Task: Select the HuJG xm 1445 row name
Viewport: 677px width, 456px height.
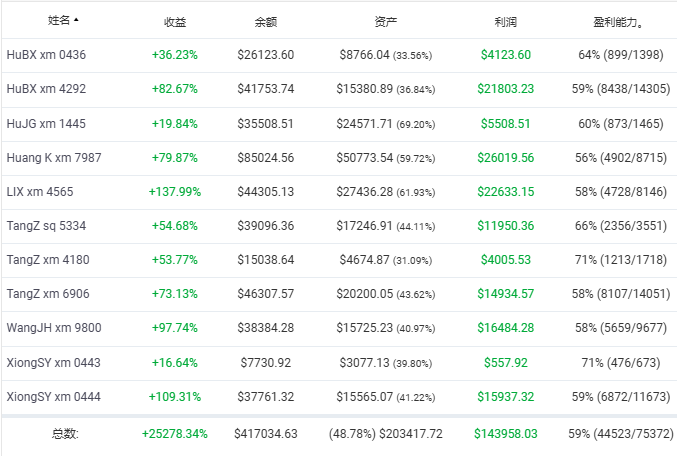Action: [46, 124]
